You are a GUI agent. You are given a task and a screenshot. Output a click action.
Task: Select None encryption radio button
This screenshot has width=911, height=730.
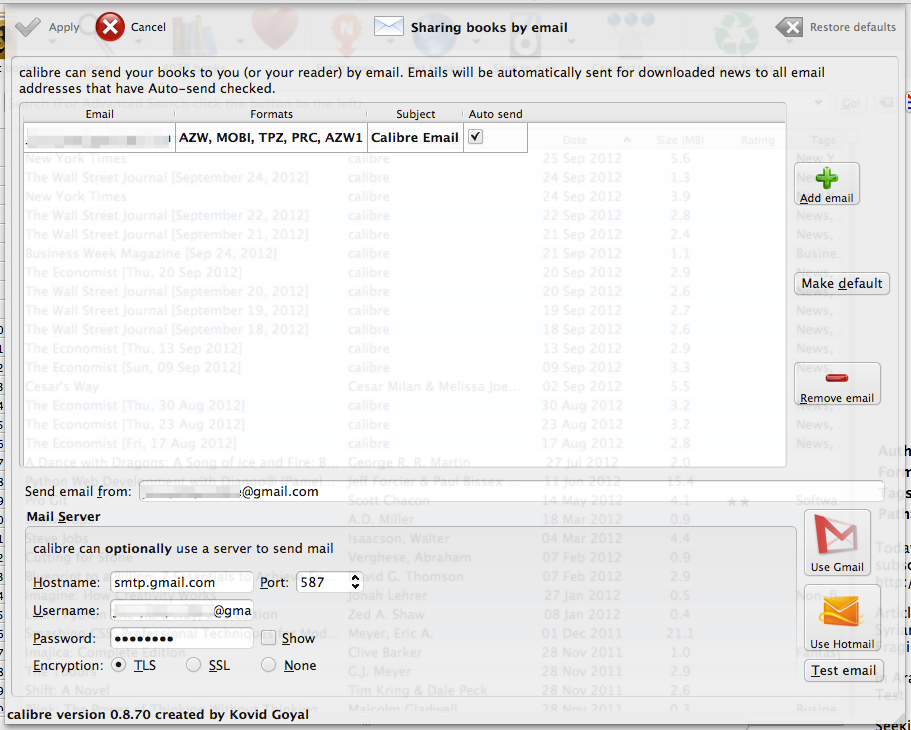268,665
